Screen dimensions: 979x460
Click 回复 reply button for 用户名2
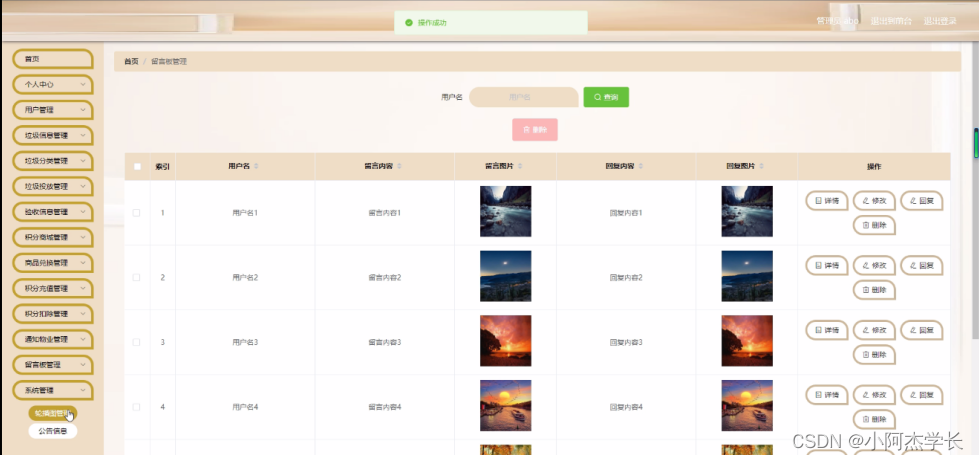coord(922,265)
